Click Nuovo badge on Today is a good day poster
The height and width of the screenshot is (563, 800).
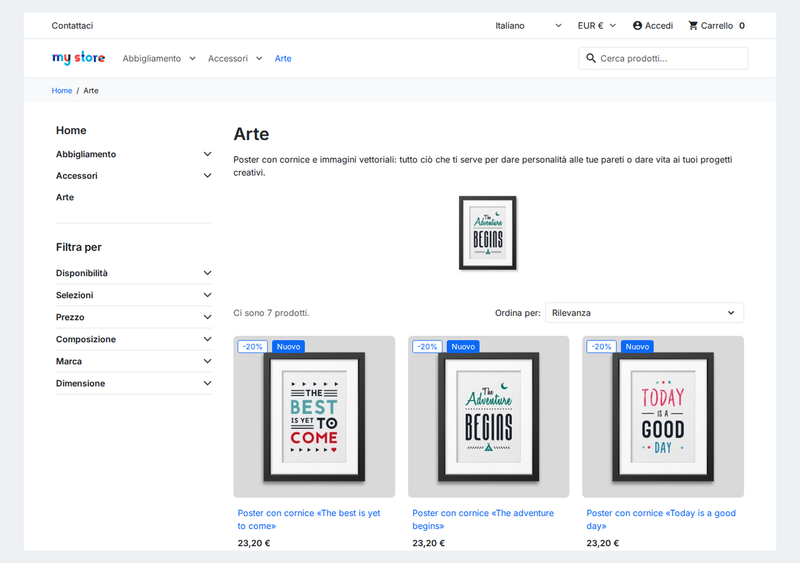coord(637,347)
